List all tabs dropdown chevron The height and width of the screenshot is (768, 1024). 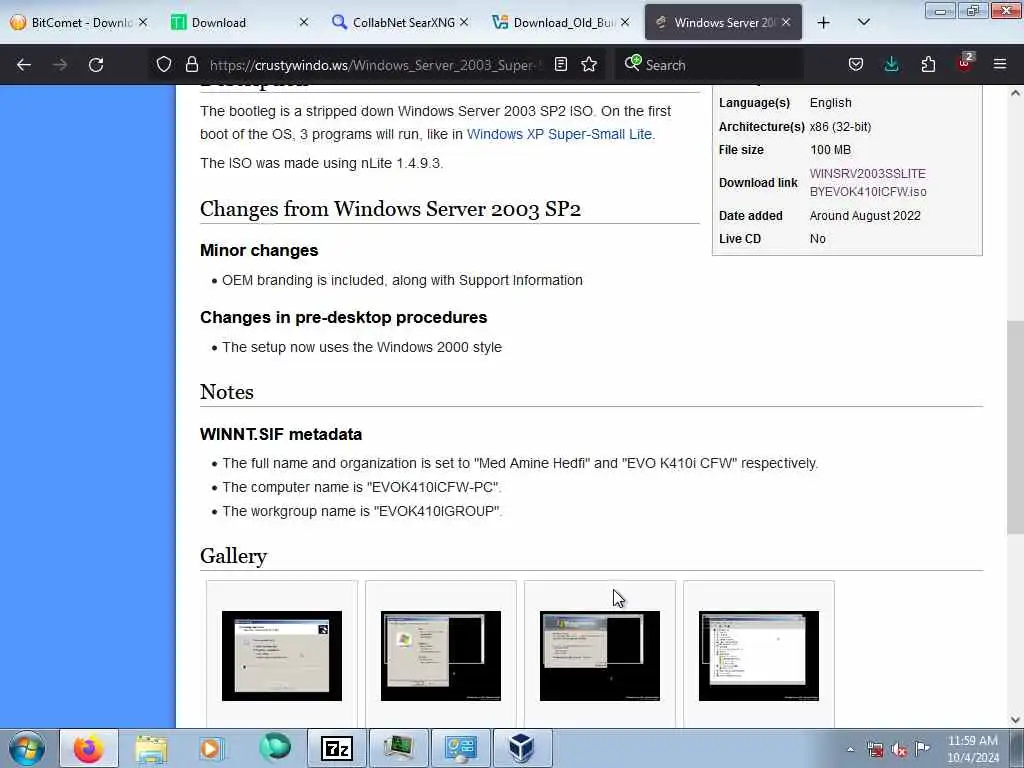[x=863, y=23]
